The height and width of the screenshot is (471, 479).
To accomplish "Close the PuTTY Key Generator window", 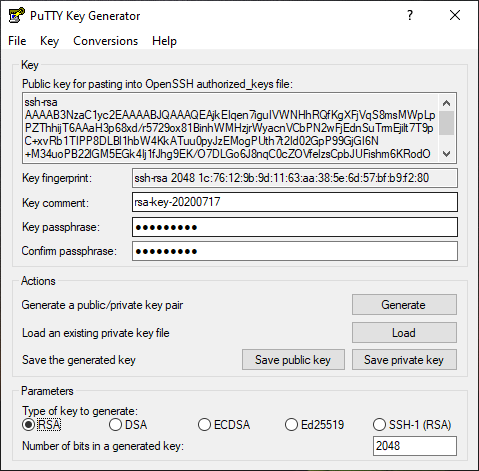I will (x=455, y=15).
